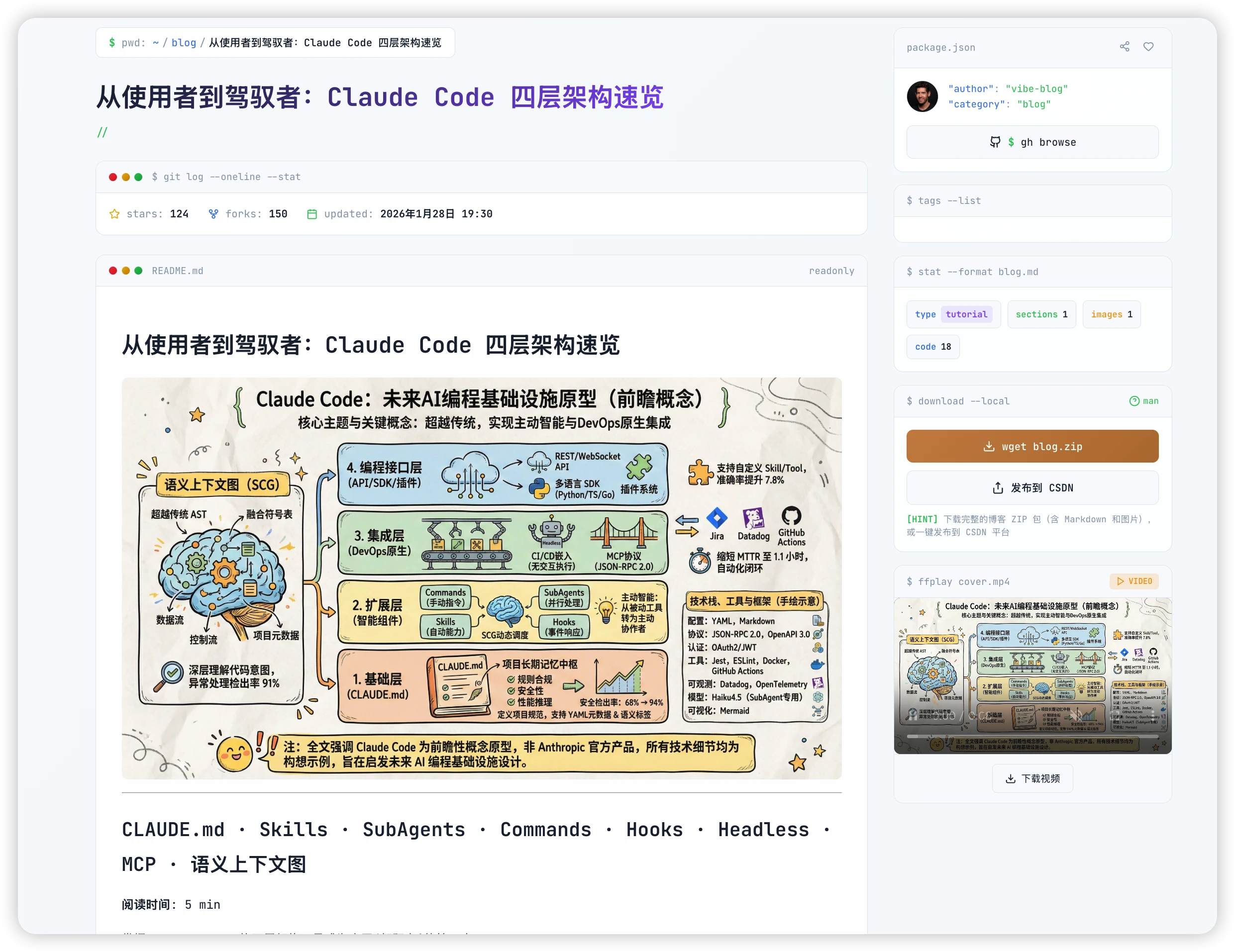Click the updated date 2026年1月28日 19:30
Image resolution: width=1235 pixels, height=952 pixels.
436,214
